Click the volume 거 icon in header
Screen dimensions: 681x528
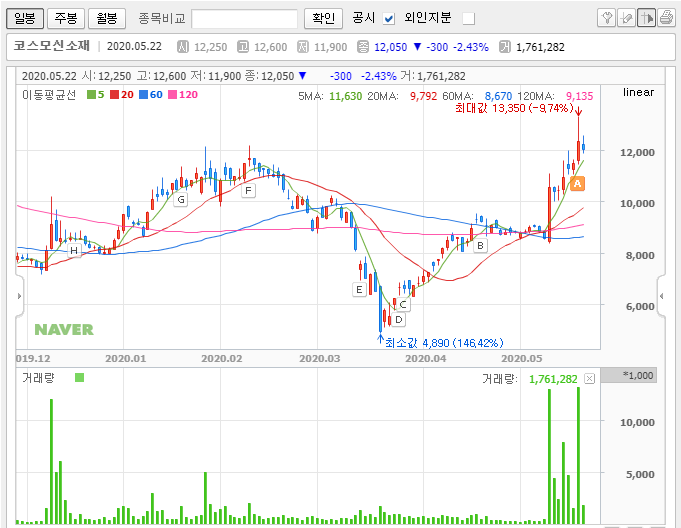(x=505, y=46)
